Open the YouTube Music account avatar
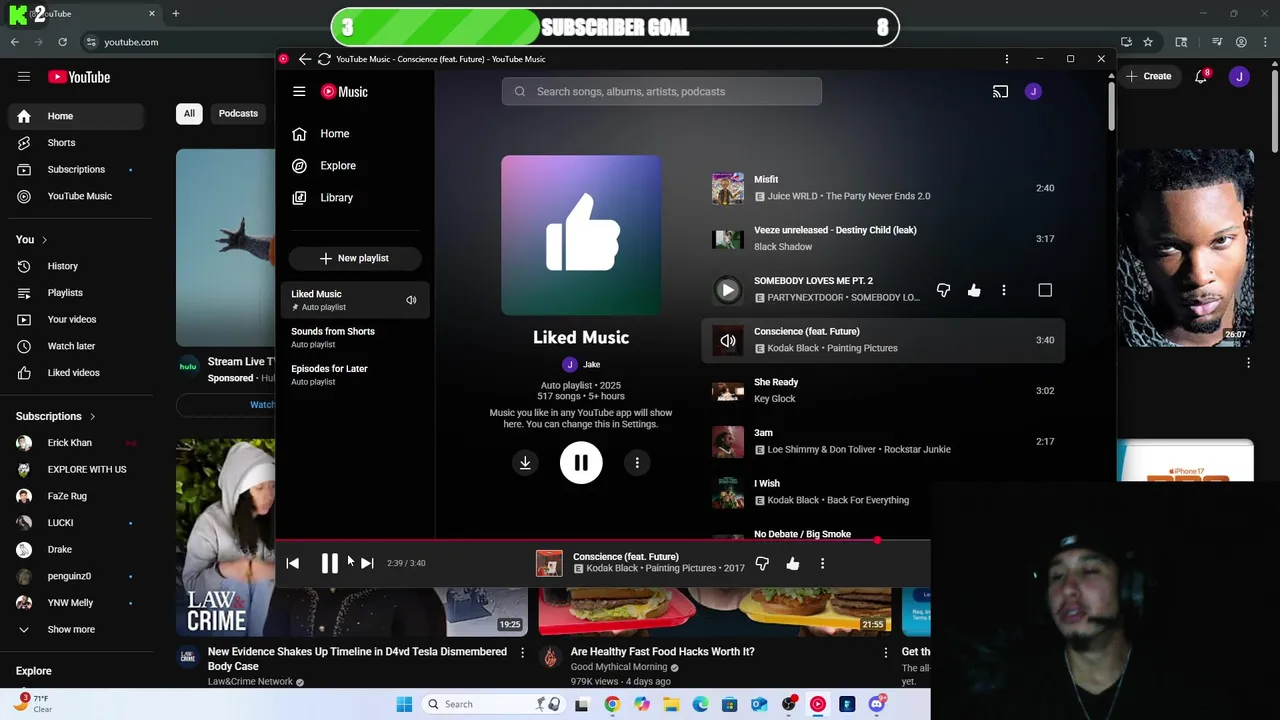The height and width of the screenshot is (720, 1280). pyautogui.click(x=1033, y=91)
